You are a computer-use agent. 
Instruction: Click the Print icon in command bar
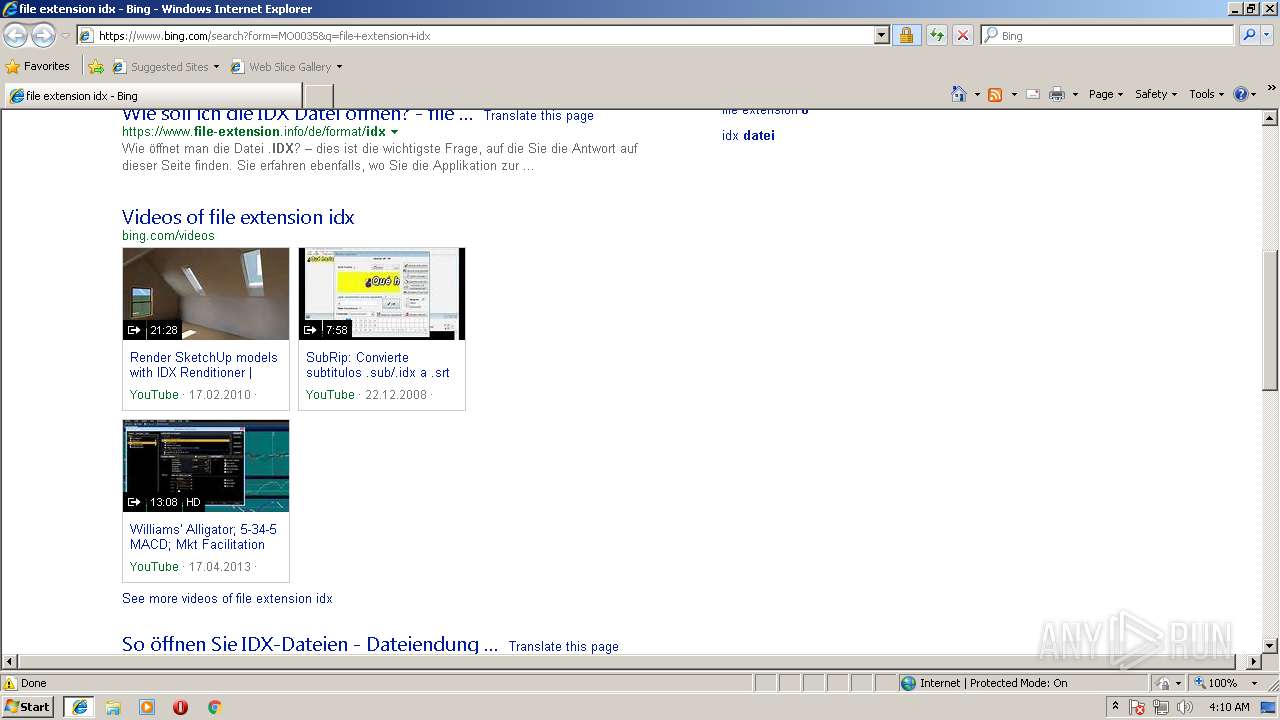pos(1056,94)
